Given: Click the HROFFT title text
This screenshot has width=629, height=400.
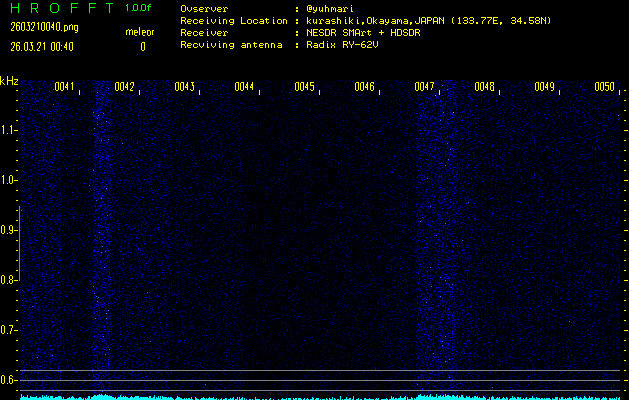Looking at the screenshot, I should pyautogui.click(x=62, y=8).
